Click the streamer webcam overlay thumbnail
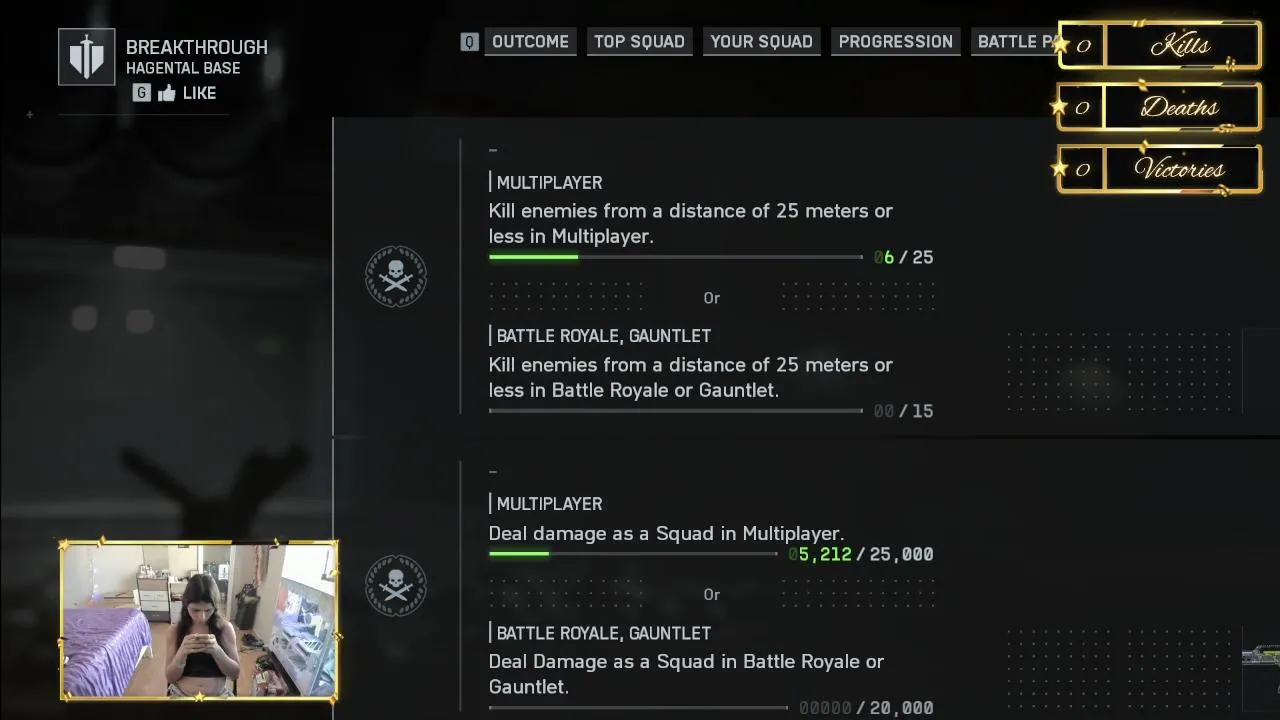This screenshot has height=720, width=1280. tap(199, 620)
